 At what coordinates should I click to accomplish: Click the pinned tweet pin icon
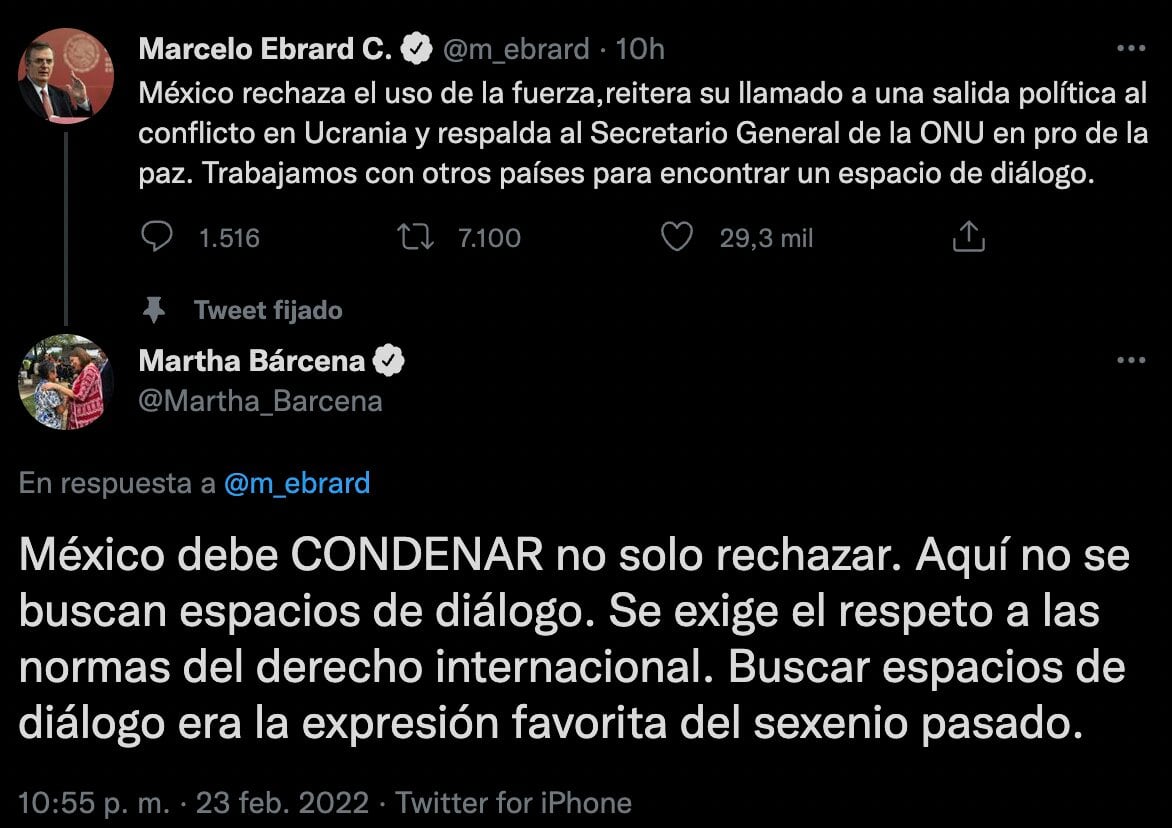click(x=155, y=310)
